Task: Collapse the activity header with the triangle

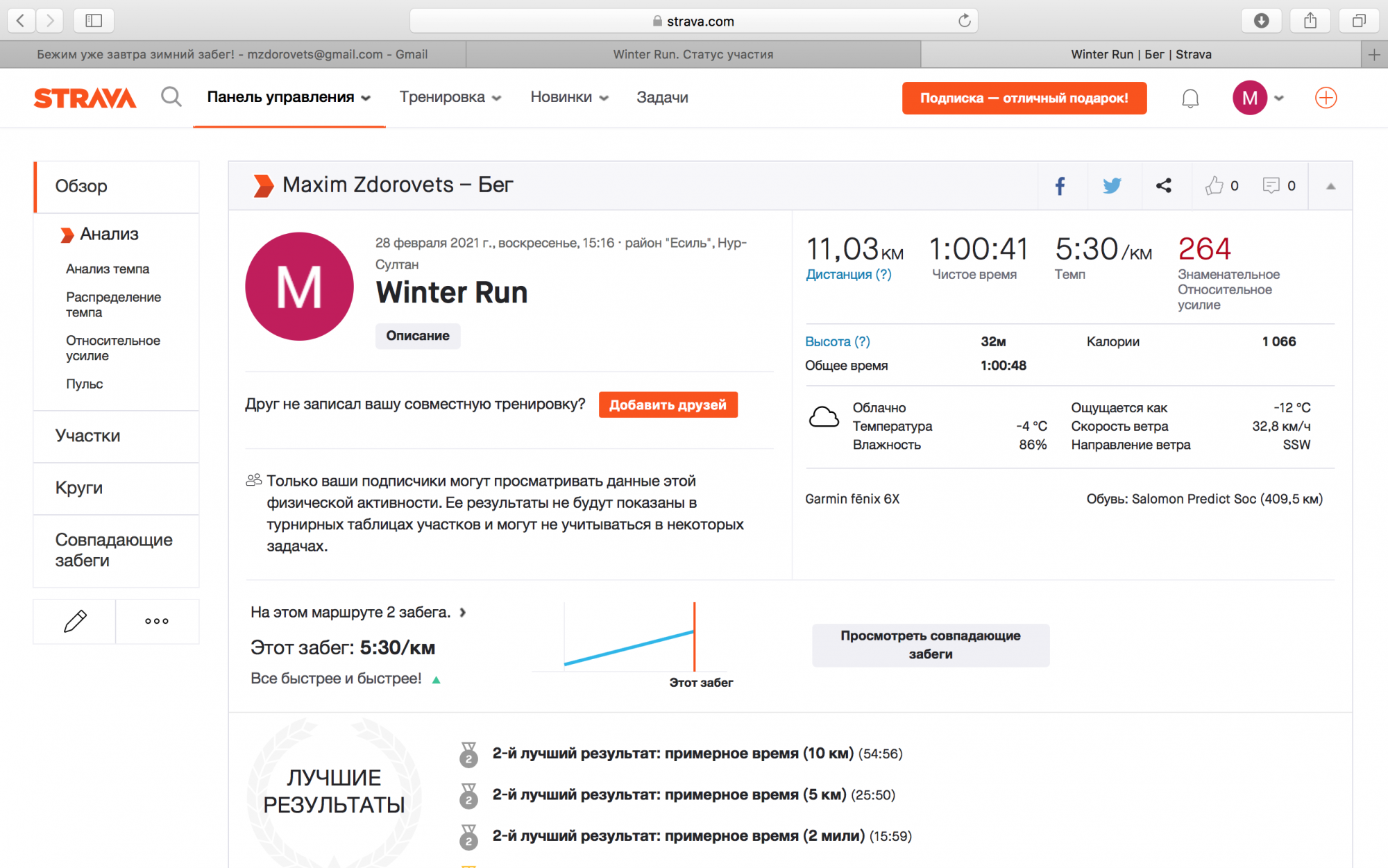Action: coord(1330,186)
